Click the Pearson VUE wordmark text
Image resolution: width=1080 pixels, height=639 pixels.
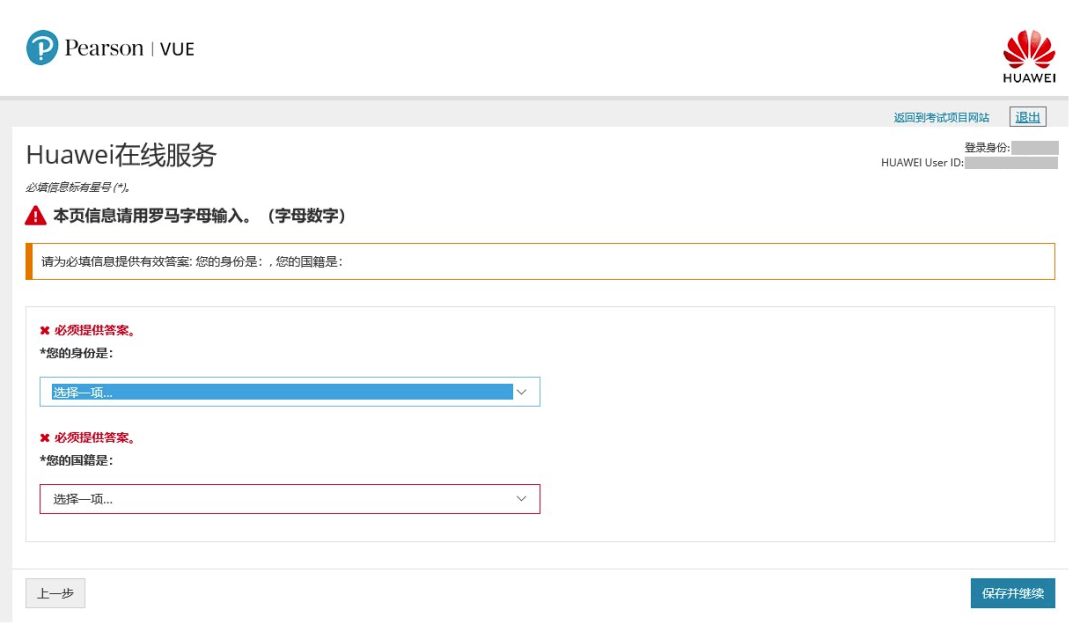coord(129,48)
